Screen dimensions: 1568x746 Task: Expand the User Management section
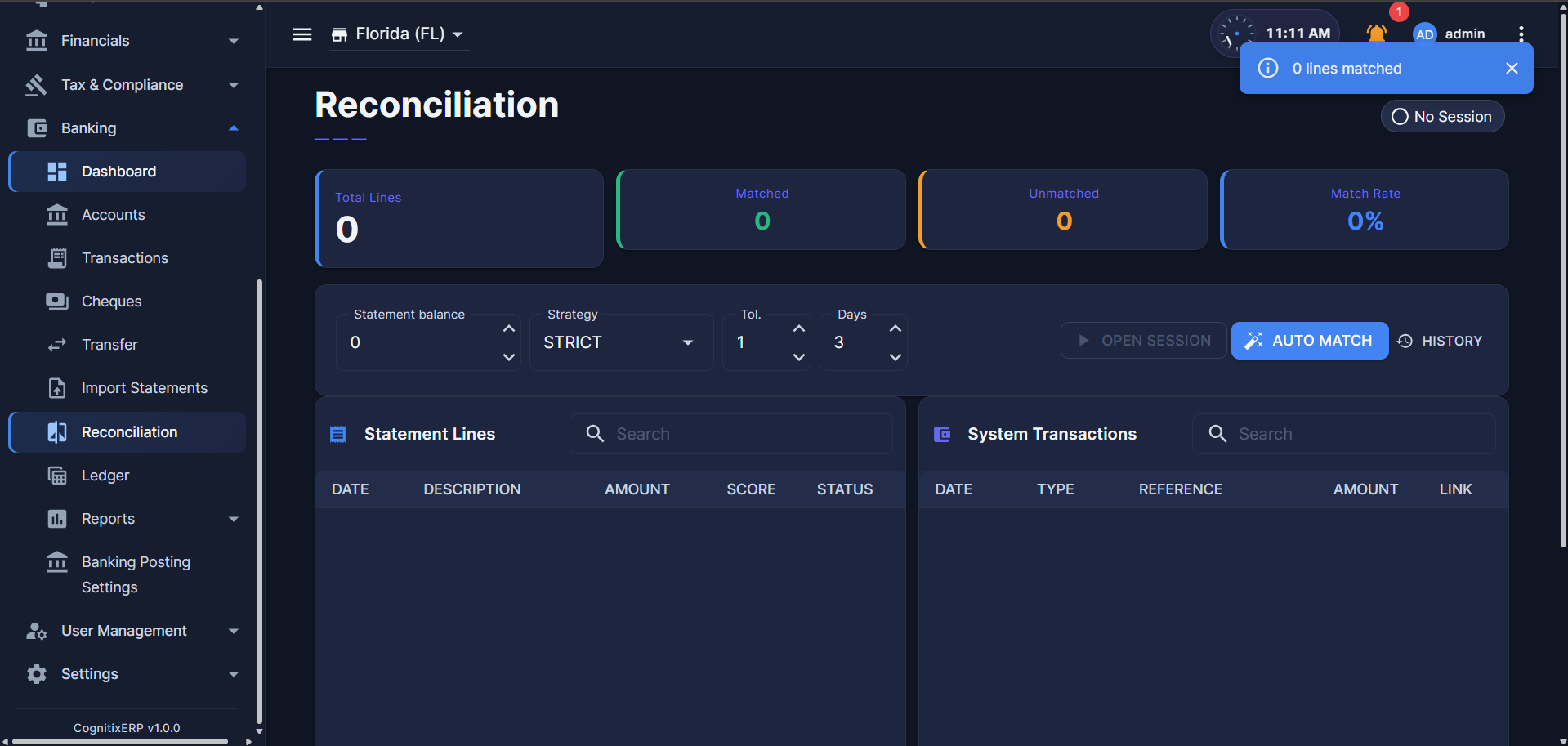click(234, 631)
